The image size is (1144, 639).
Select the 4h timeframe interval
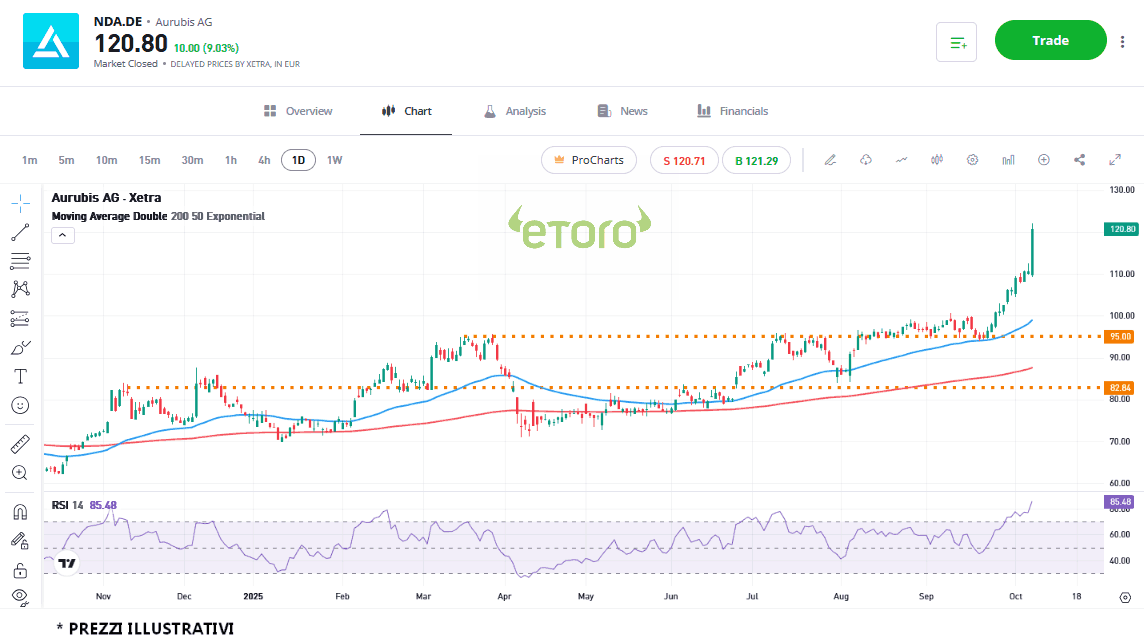point(264,160)
